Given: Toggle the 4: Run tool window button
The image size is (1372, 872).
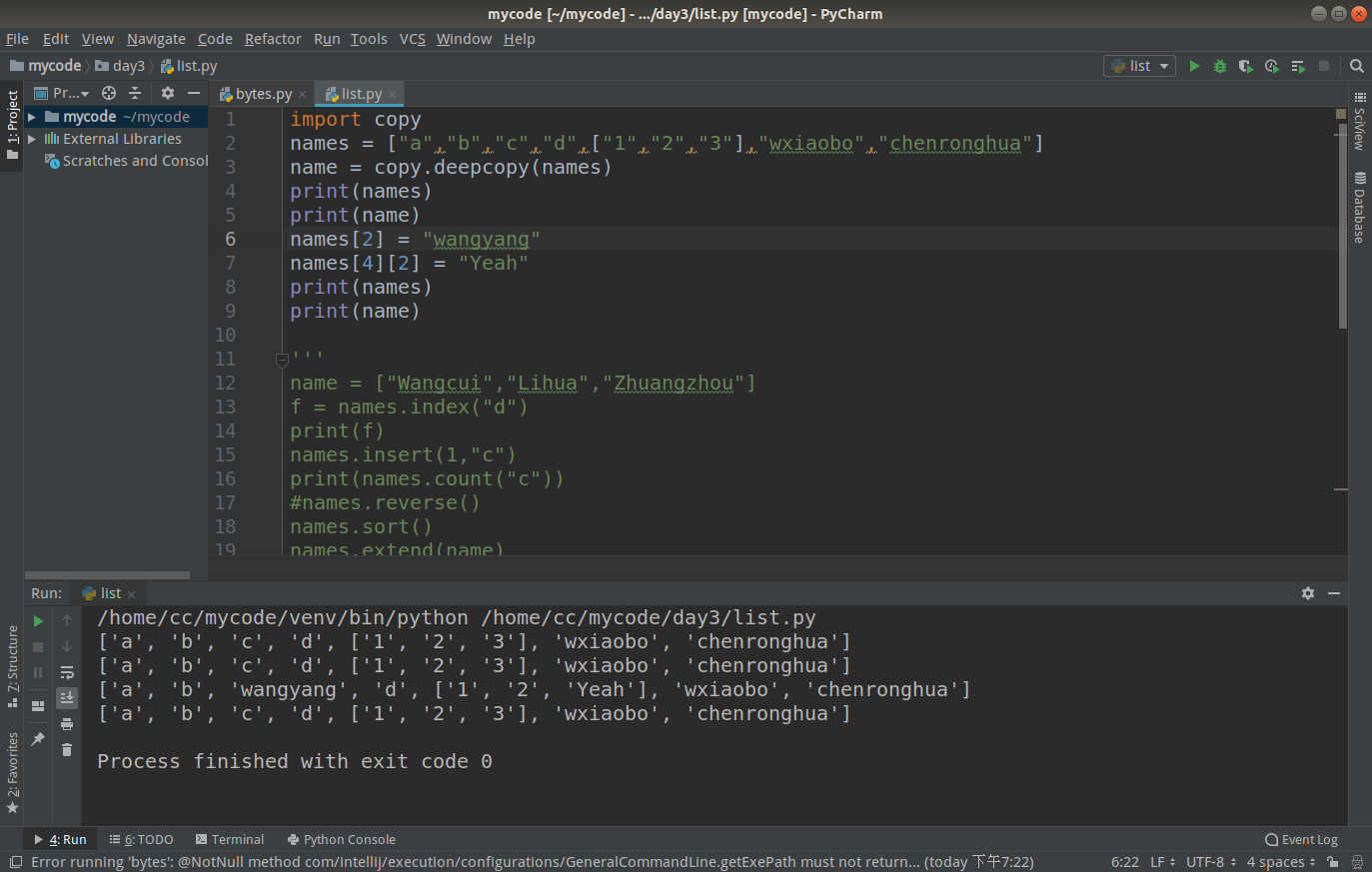Looking at the screenshot, I should [61, 840].
